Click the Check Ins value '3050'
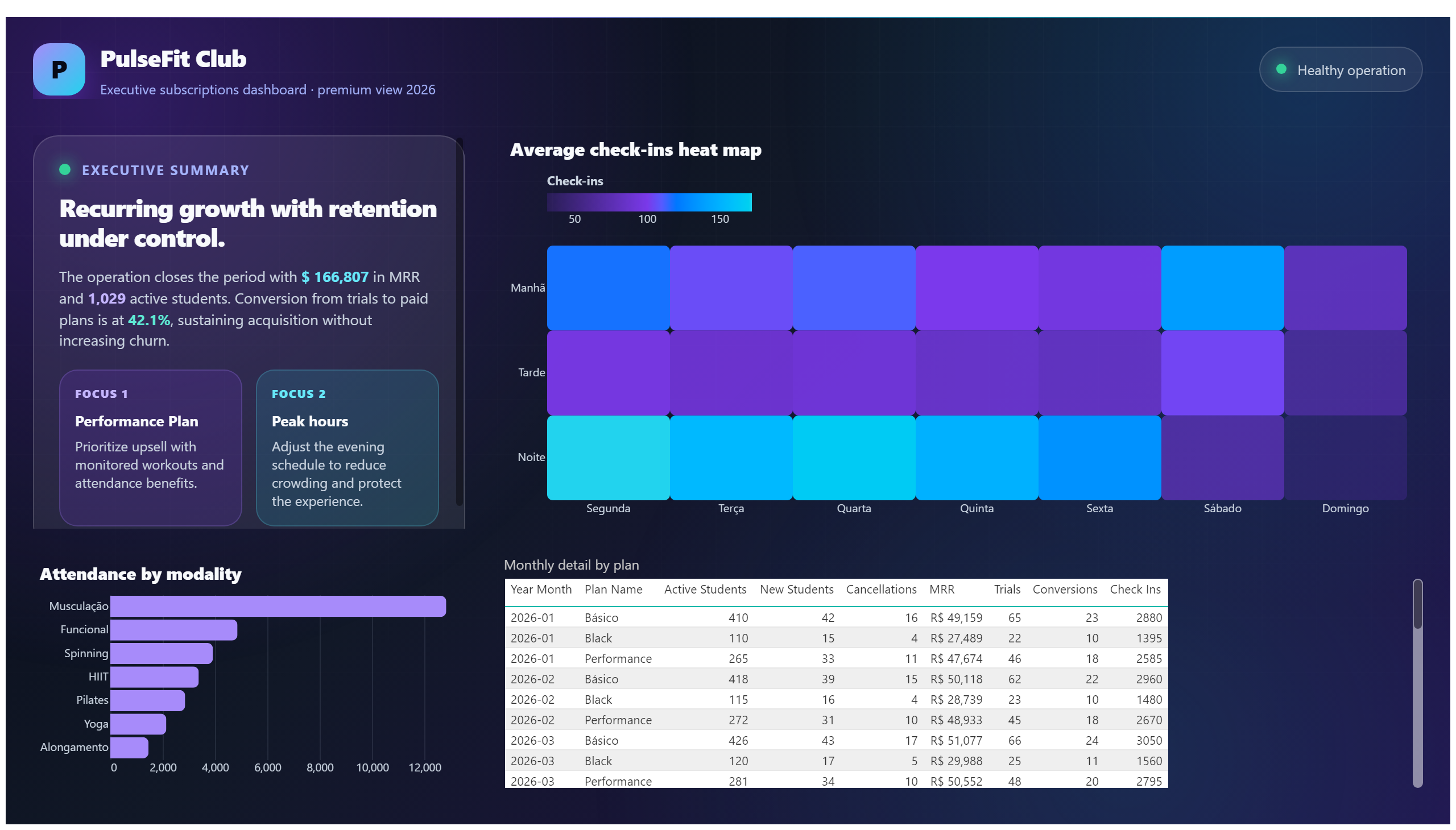This screenshot has height=830, width=1456. point(1149,741)
